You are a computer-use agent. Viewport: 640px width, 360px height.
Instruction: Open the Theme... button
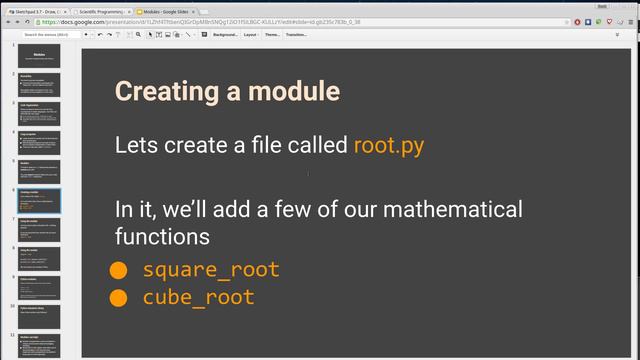pyautogui.click(x=272, y=35)
